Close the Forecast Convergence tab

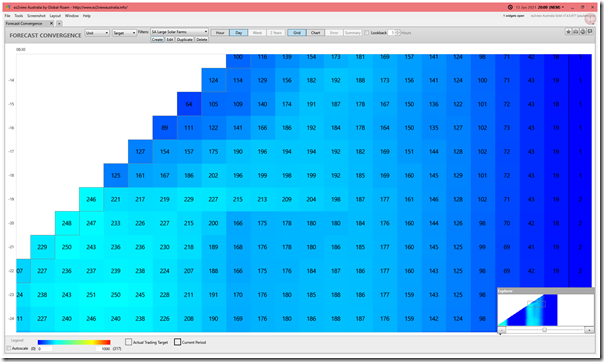coord(51,23)
